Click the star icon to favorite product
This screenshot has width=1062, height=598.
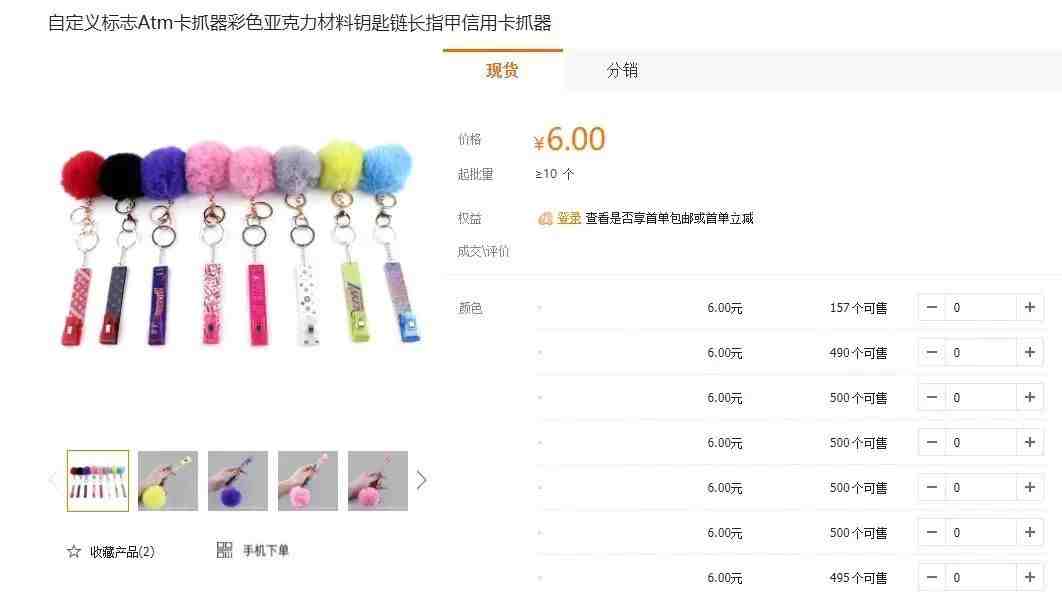tap(74, 551)
